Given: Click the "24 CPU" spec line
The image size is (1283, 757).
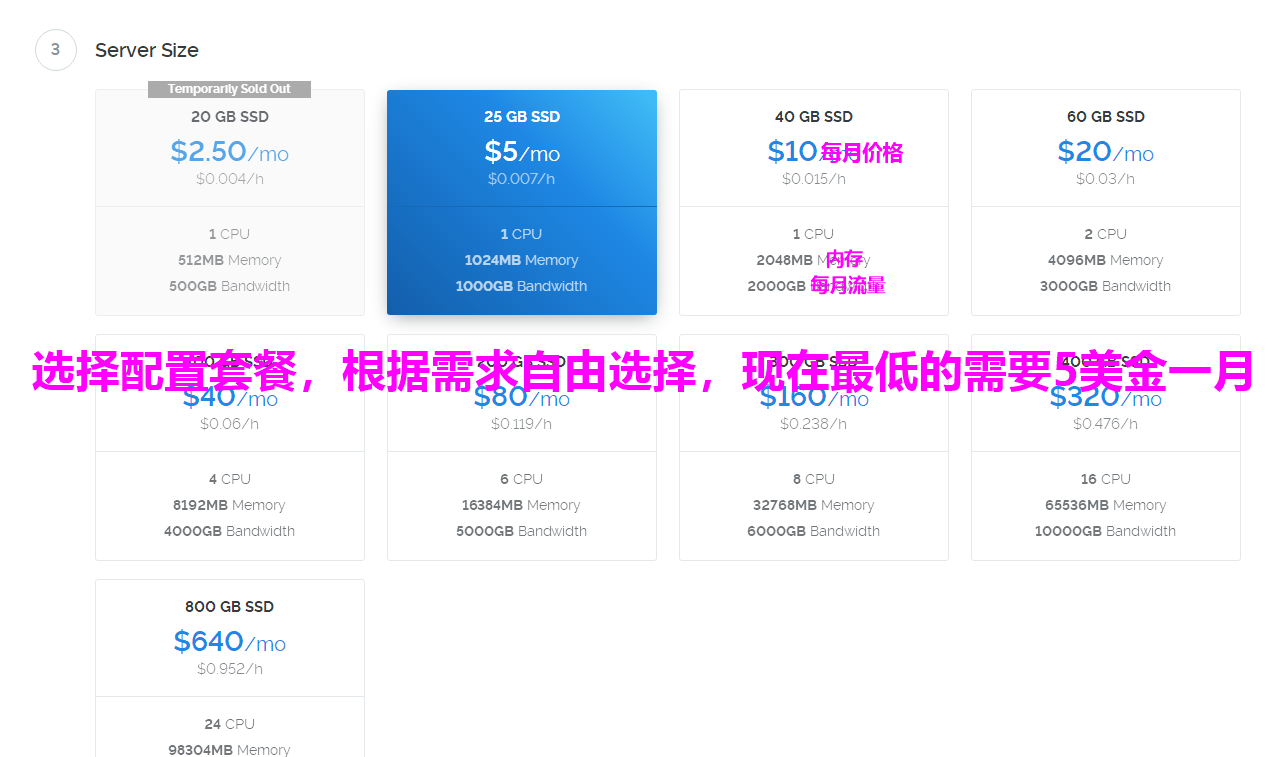Looking at the screenshot, I should [230, 724].
